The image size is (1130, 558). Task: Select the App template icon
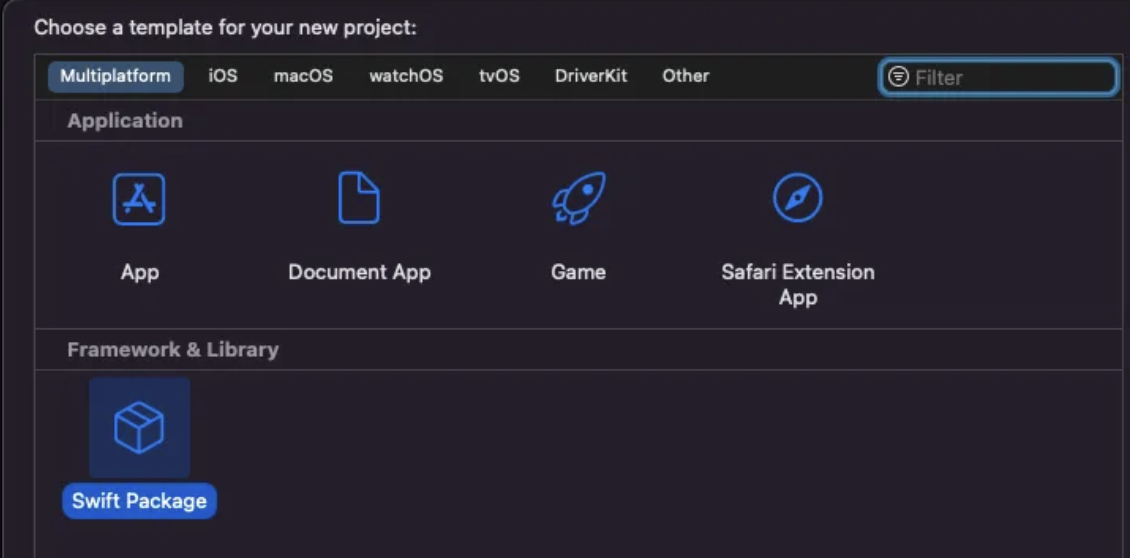(x=139, y=199)
